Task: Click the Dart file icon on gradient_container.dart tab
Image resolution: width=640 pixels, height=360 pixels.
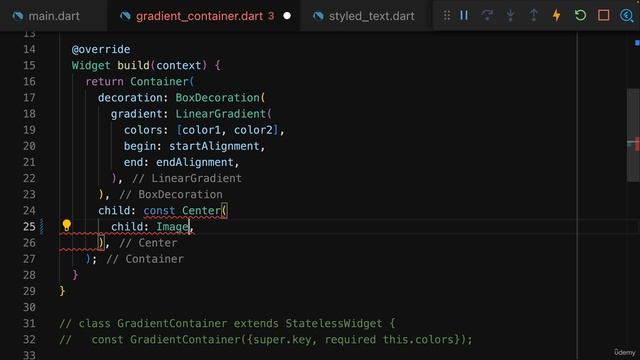Action: tap(125, 16)
